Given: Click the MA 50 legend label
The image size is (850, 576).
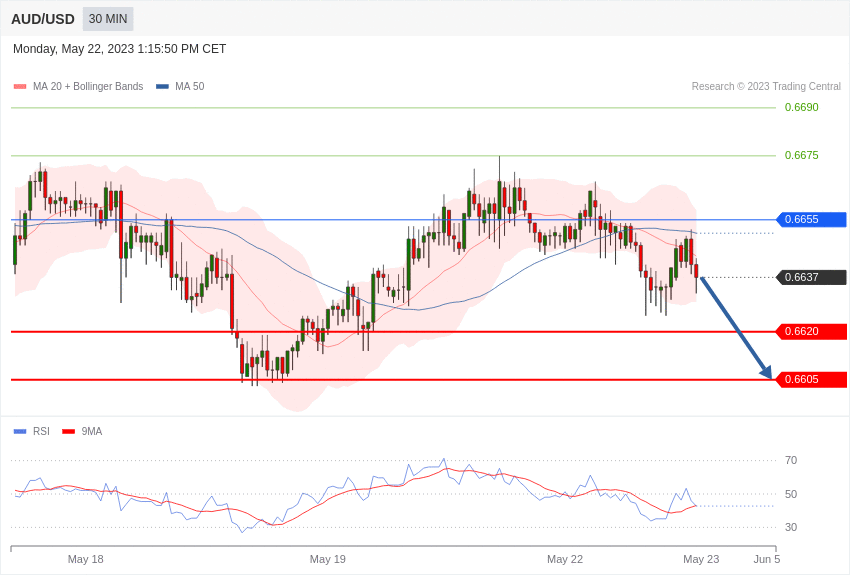Looking at the screenshot, I should pos(190,87).
